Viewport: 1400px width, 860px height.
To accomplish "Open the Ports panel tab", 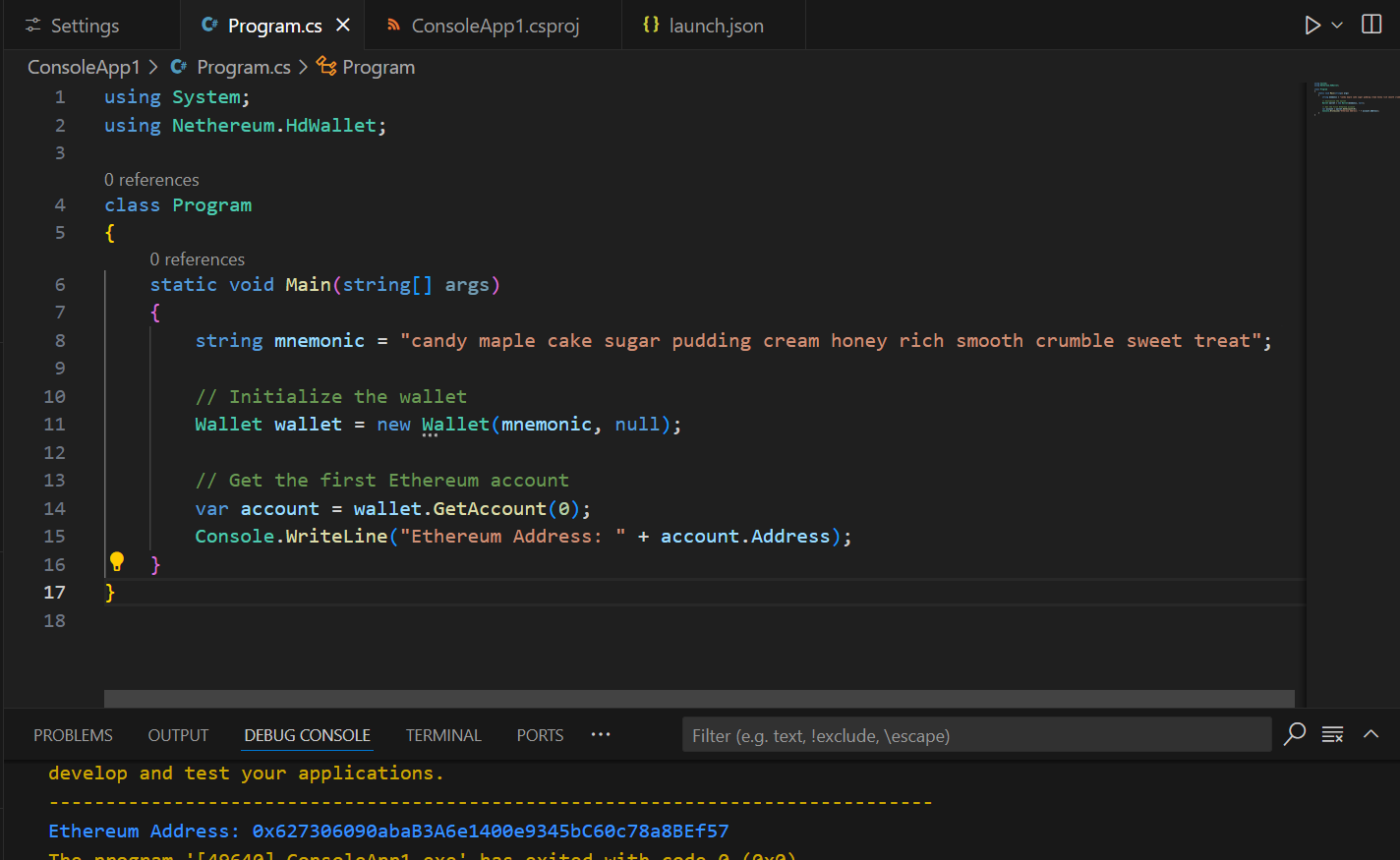I will [x=540, y=735].
